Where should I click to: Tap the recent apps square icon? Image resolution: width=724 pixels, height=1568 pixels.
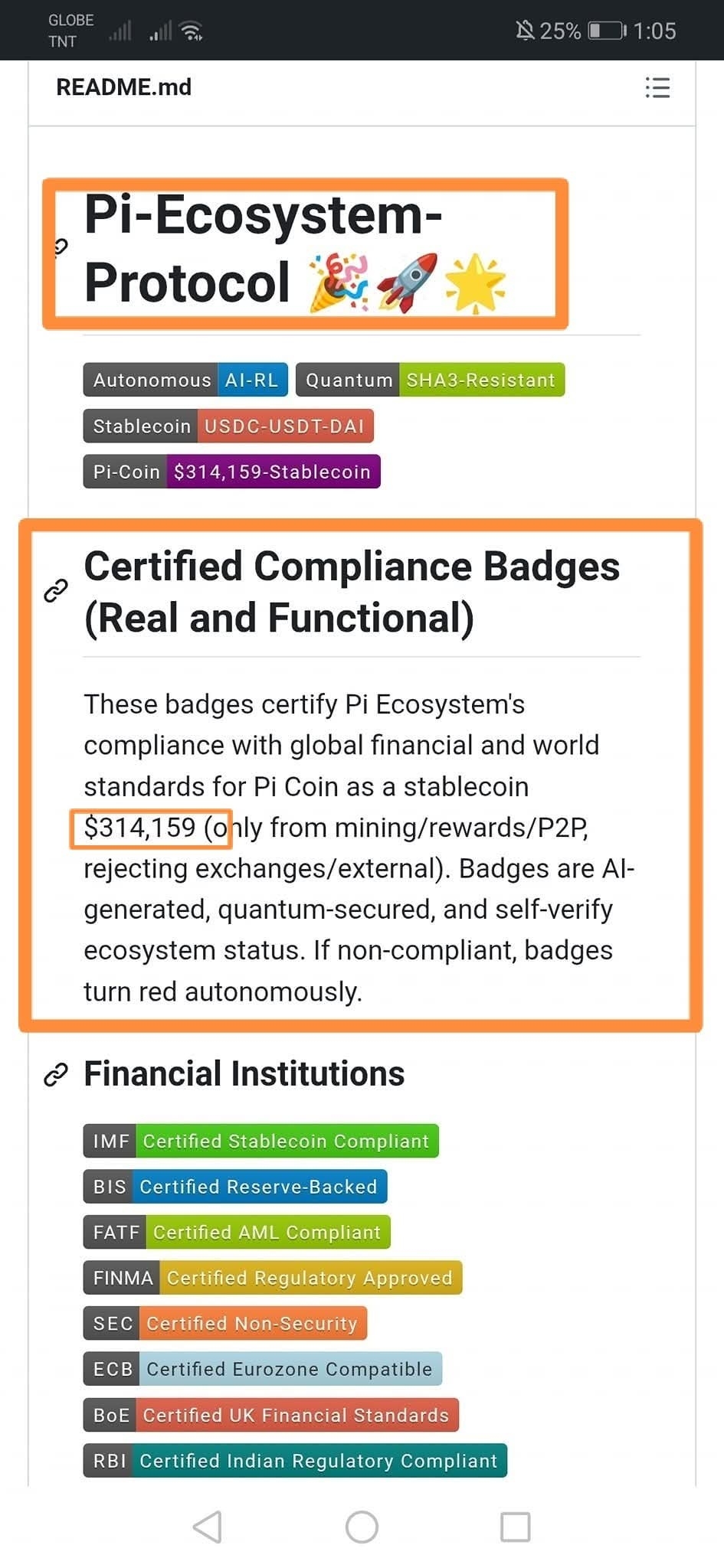tap(515, 1527)
